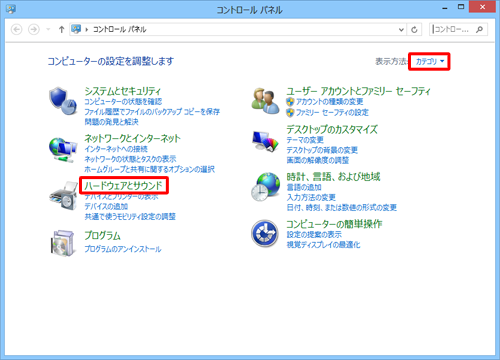Minimize the Control Panel window
500x360 pixels.
tap(445, 7)
